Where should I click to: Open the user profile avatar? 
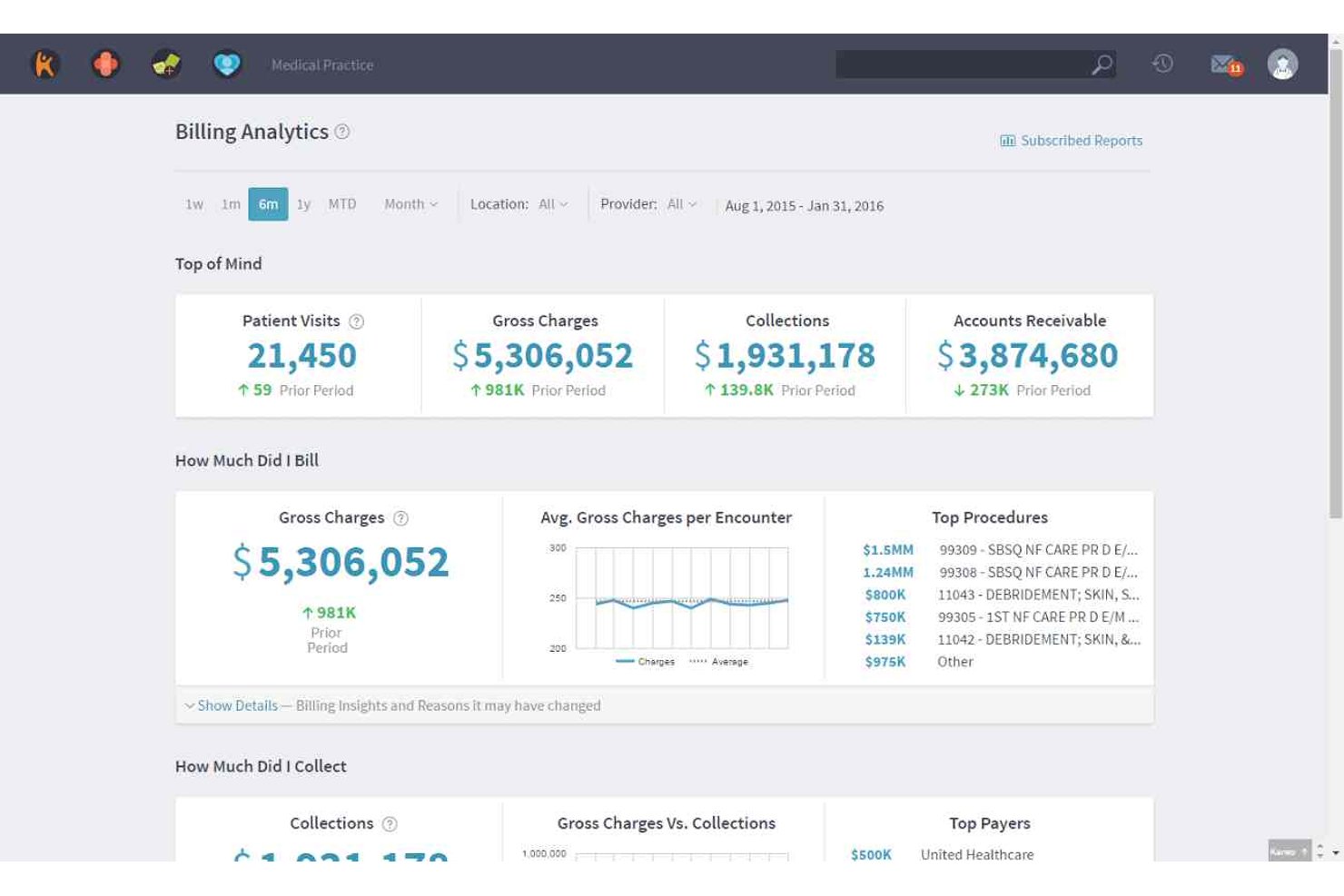click(1282, 64)
